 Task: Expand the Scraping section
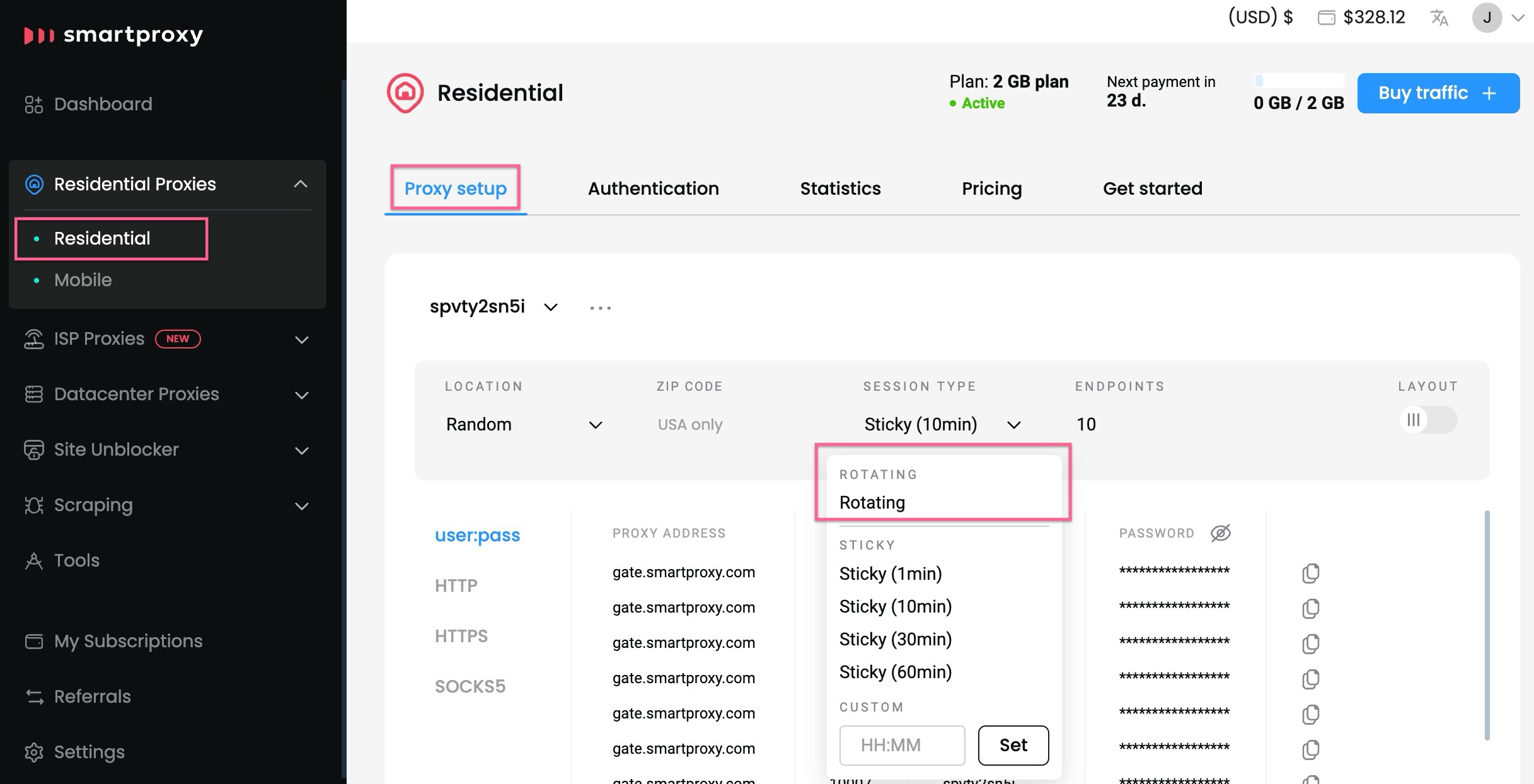click(302, 506)
